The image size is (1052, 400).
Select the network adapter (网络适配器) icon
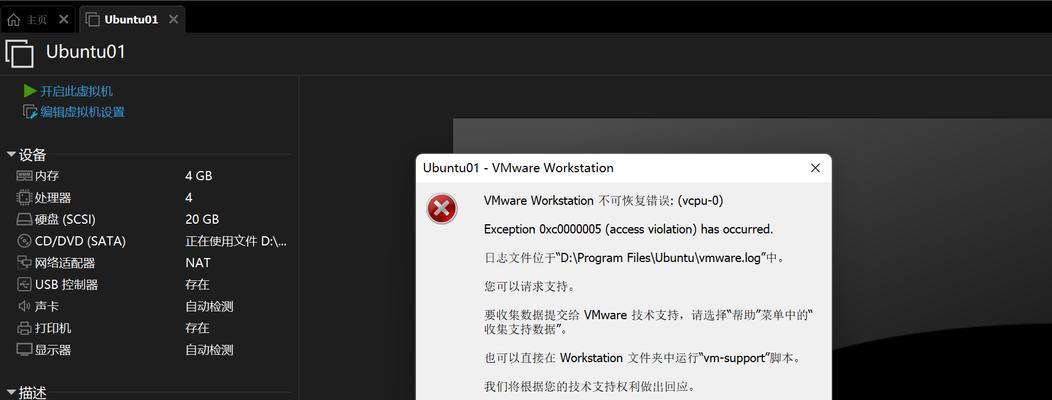(24, 262)
